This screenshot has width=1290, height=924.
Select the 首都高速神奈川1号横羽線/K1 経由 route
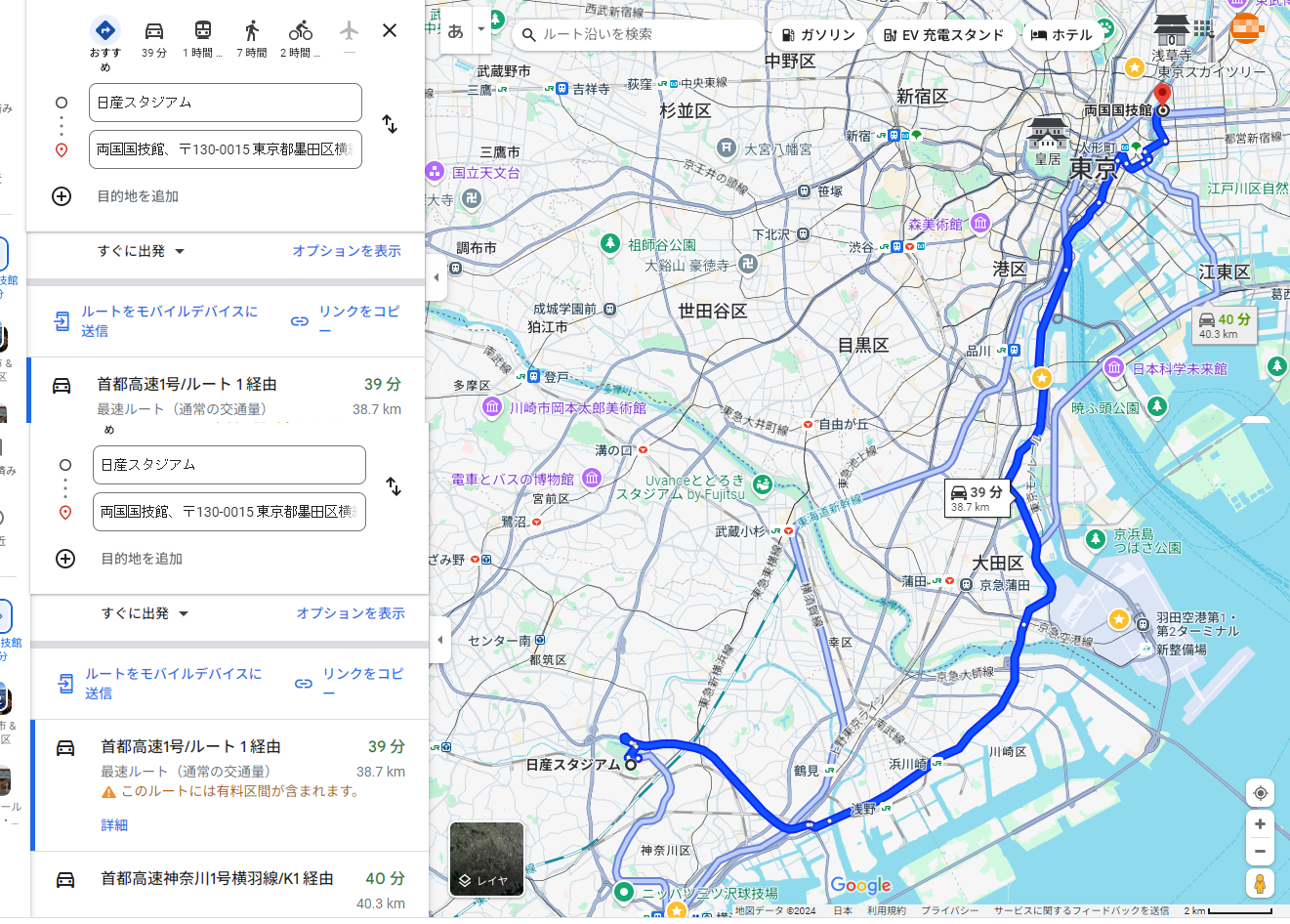point(231,885)
